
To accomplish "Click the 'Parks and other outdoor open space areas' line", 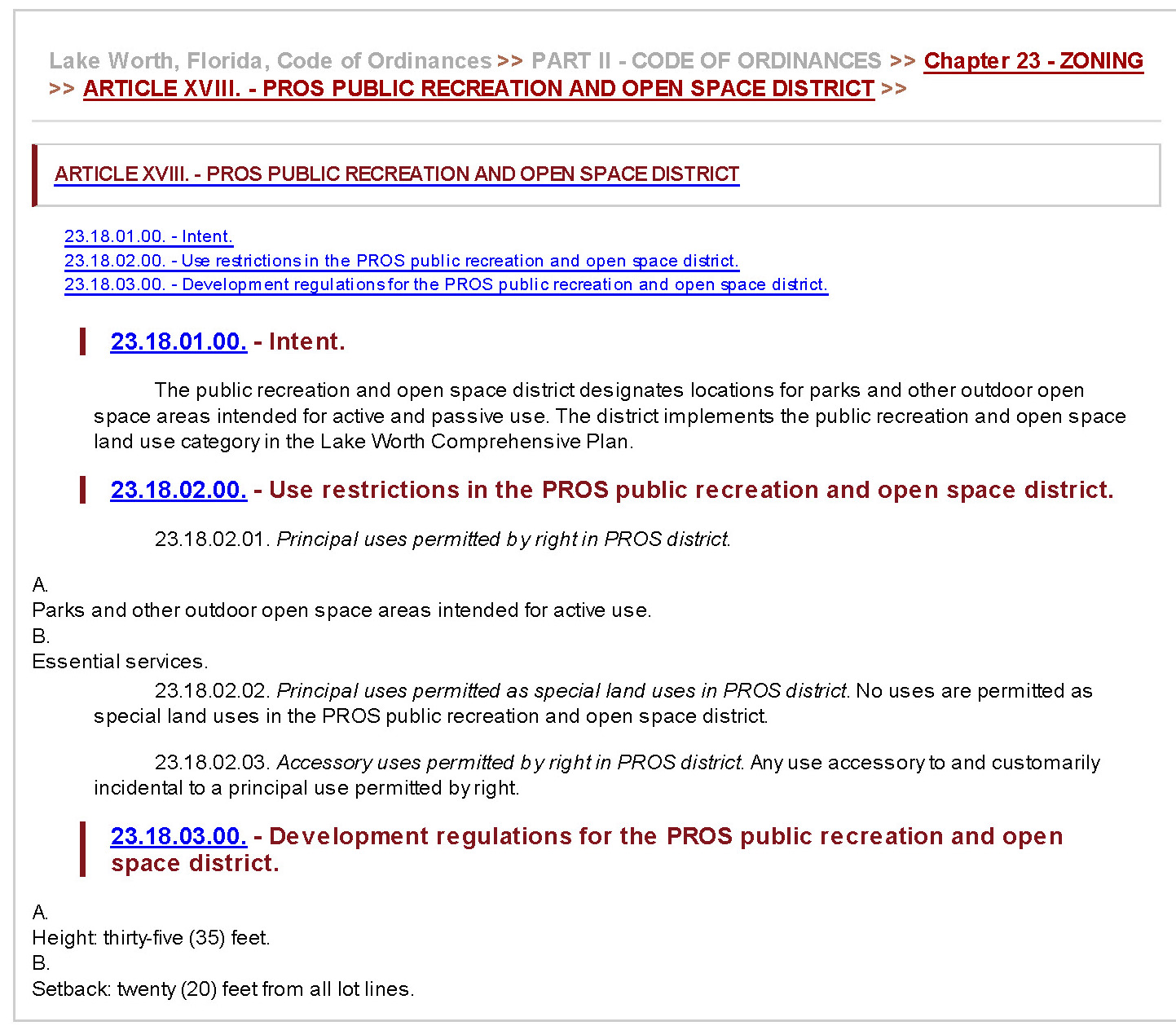I will tap(341, 610).
